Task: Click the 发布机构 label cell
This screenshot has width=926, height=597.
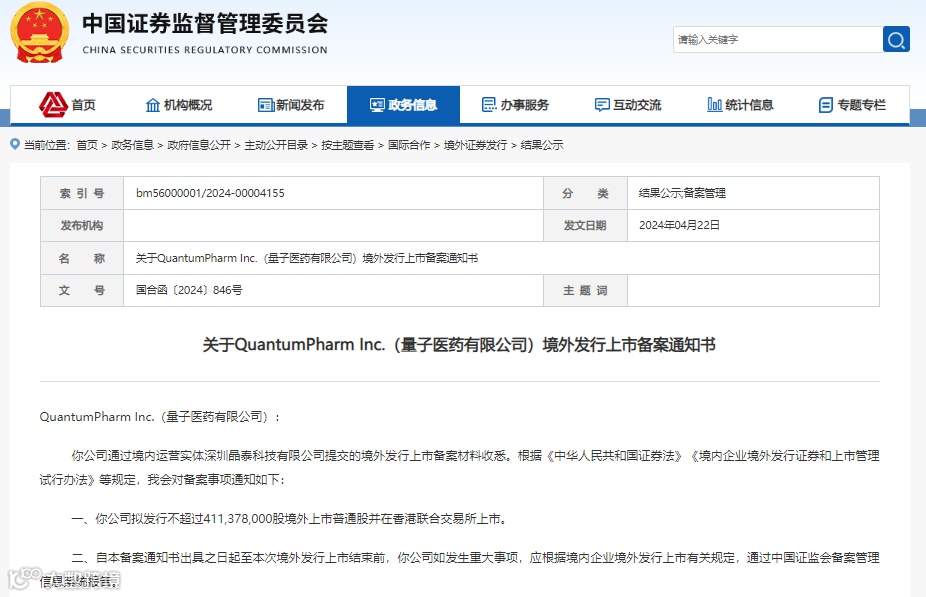Action: pos(82,225)
